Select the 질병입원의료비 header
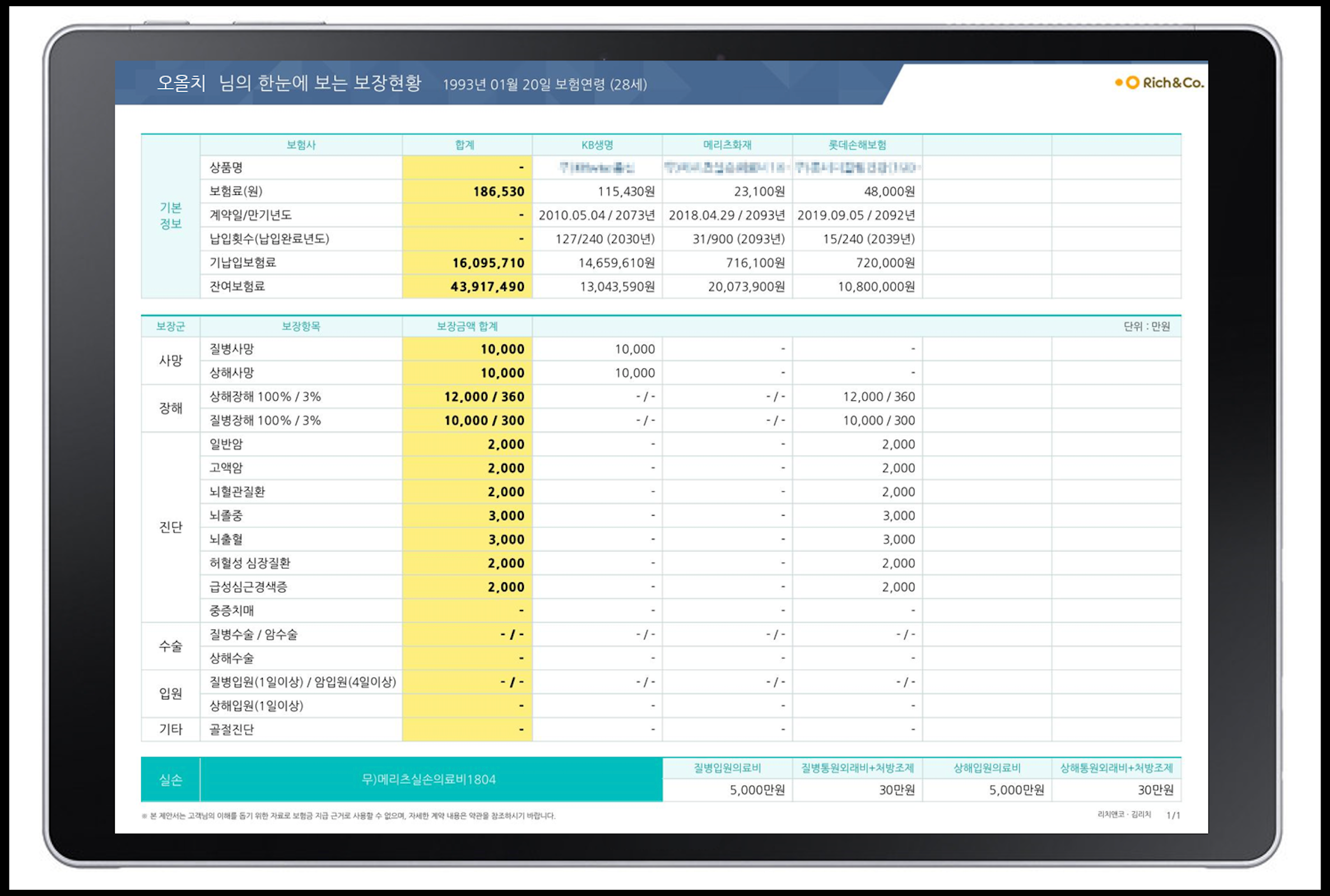This screenshot has width=1330, height=896. click(x=727, y=768)
